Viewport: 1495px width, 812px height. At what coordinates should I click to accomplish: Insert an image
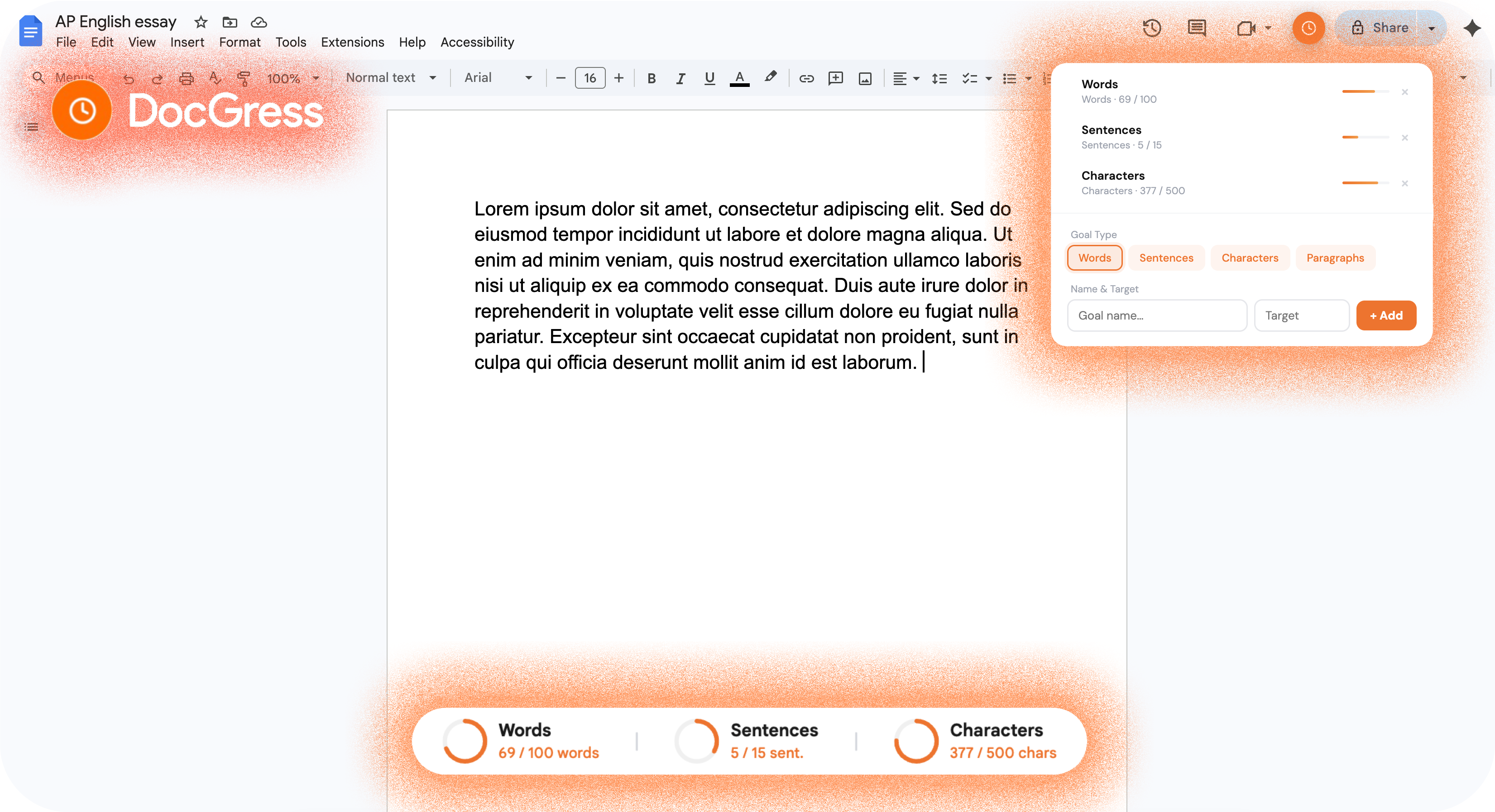click(x=865, y=78)
